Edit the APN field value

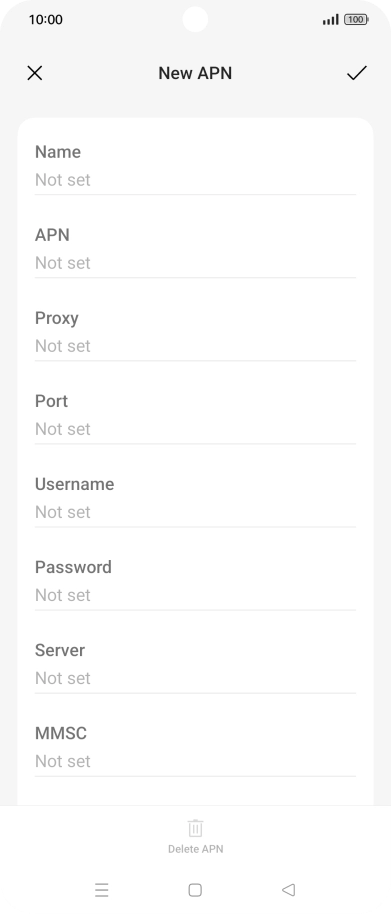(195, 249)
